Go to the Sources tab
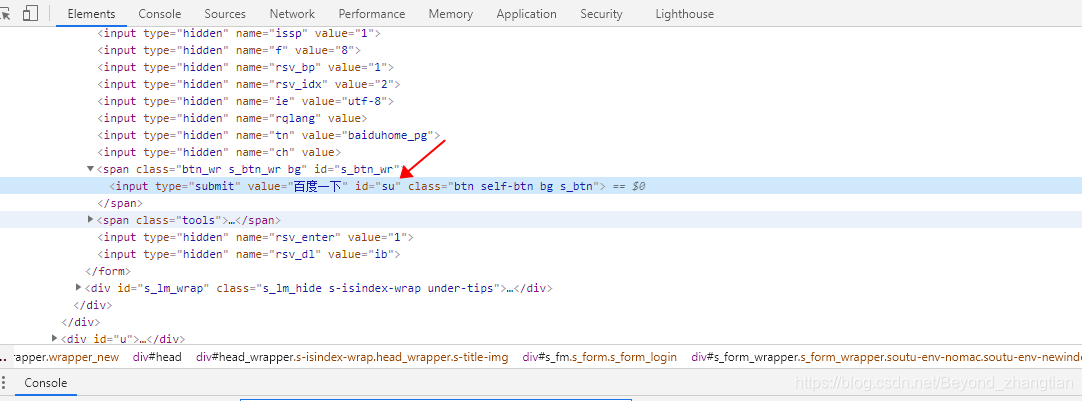The image size is (1082, 401). click(225, 14)
